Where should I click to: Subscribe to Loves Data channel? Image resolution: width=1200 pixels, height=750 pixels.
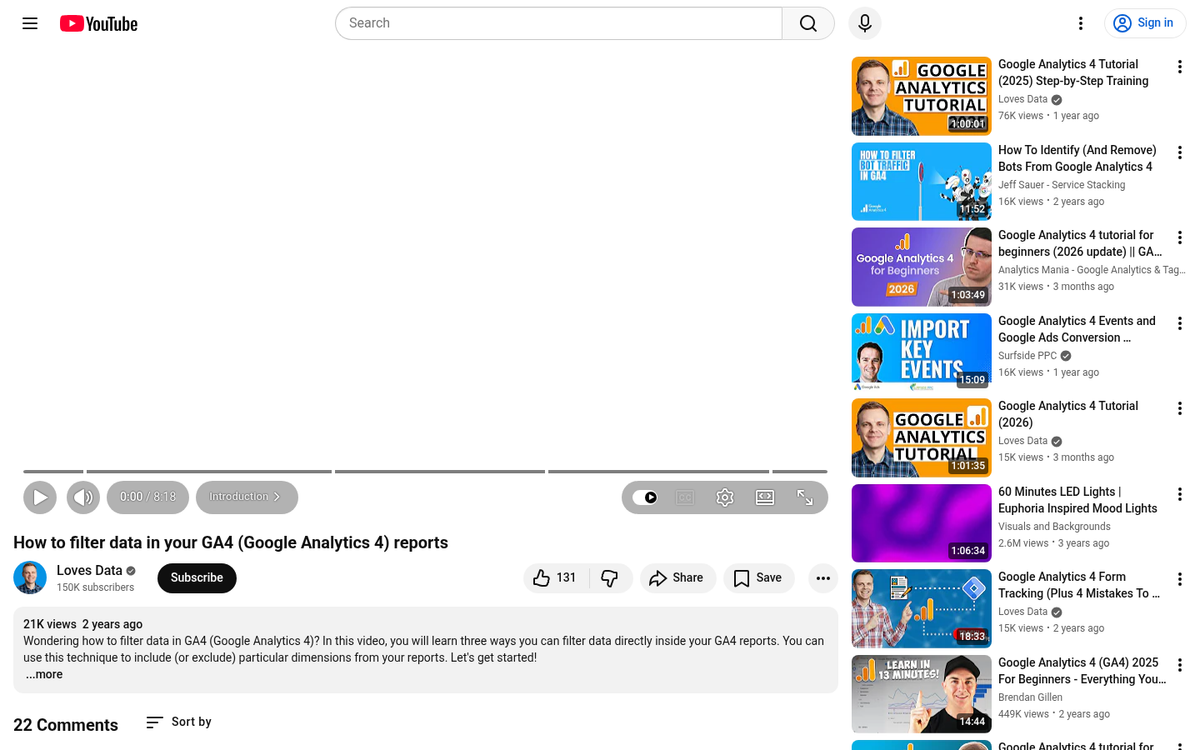click(x=197, y=578)
